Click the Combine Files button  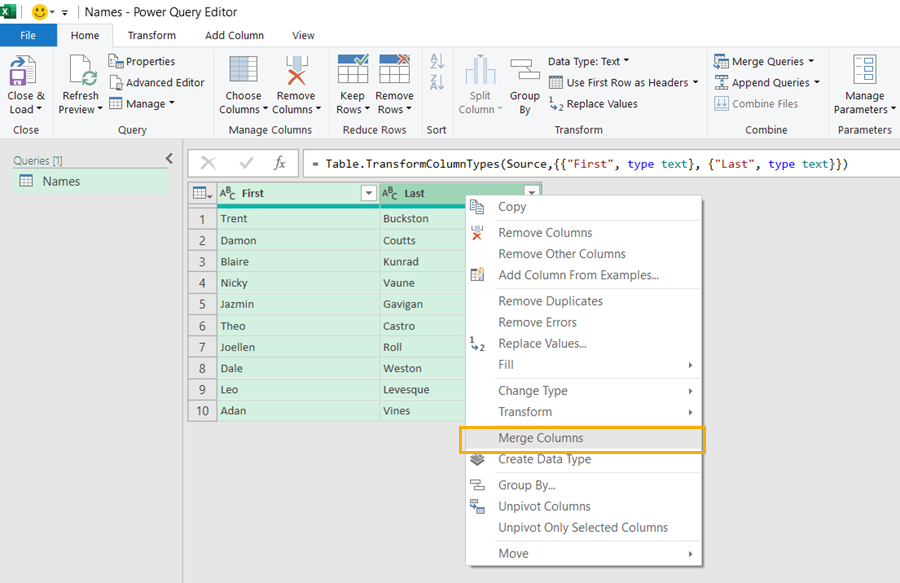[x=756, y=104]
